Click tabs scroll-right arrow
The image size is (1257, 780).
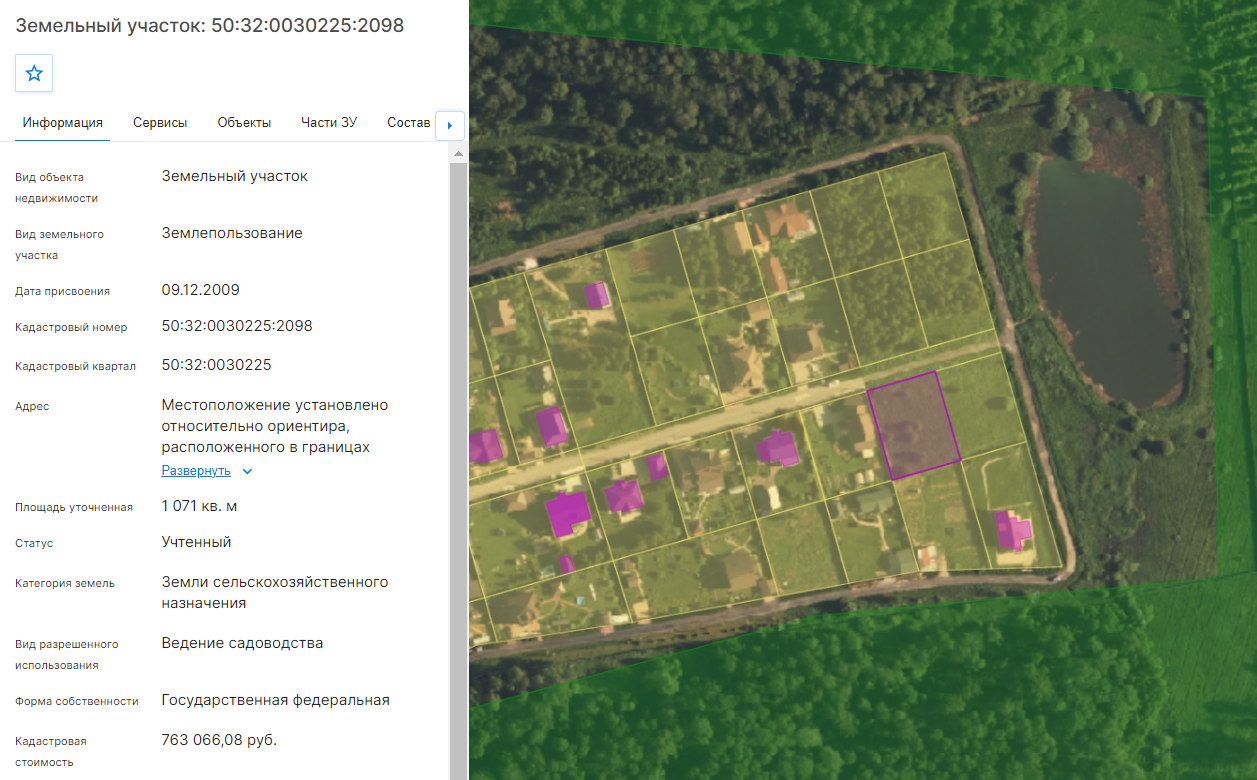[449, 125]
